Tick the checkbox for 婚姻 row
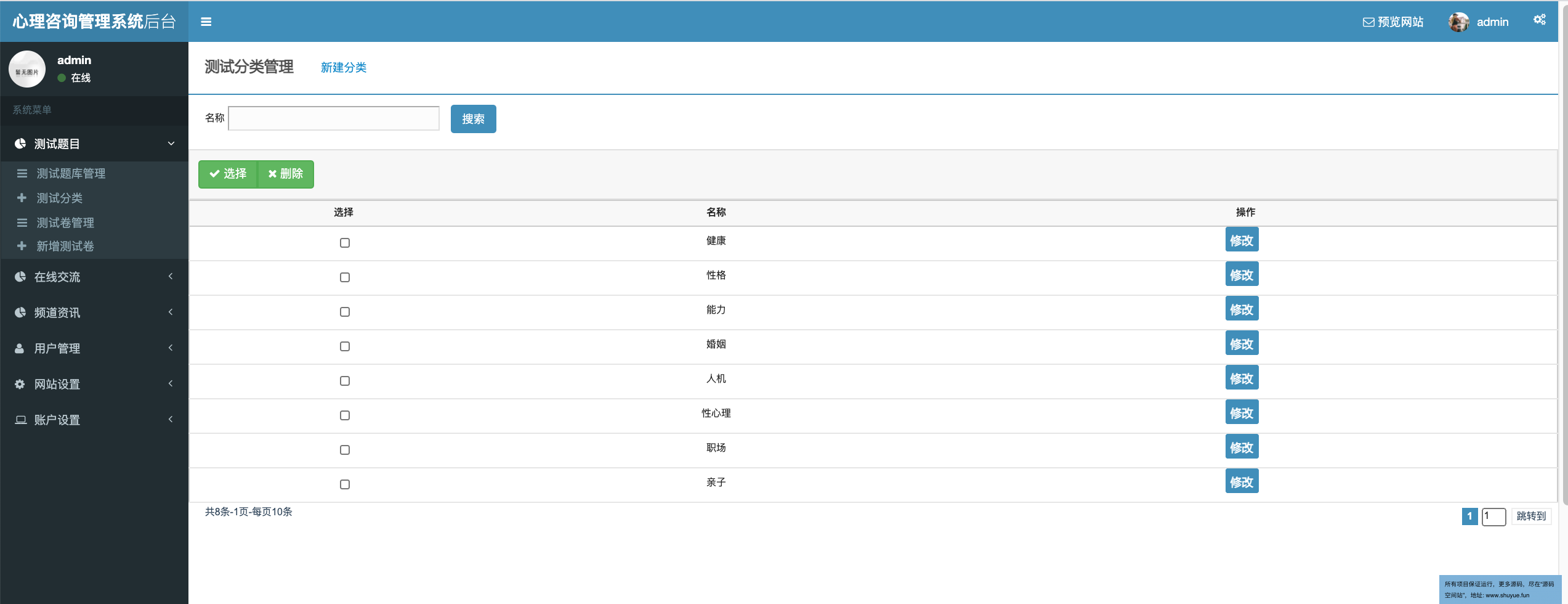 [345, 346]
